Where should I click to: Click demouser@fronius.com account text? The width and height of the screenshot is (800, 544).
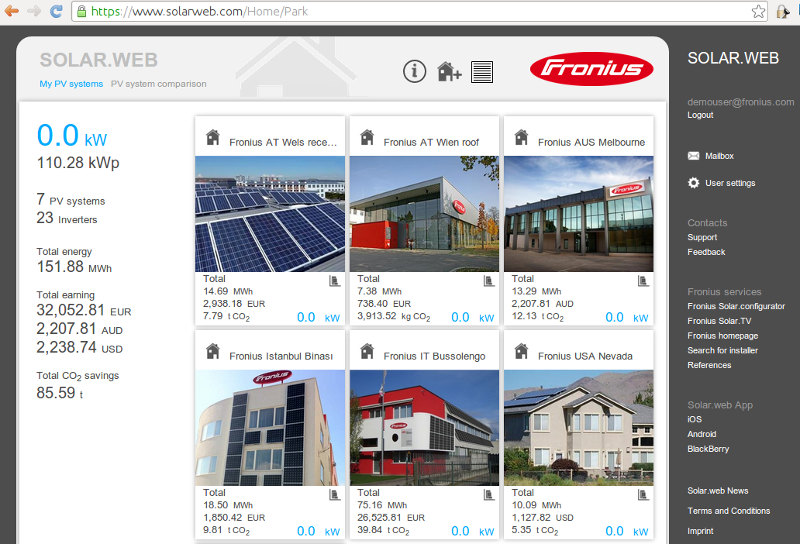[x=740, y=102]
